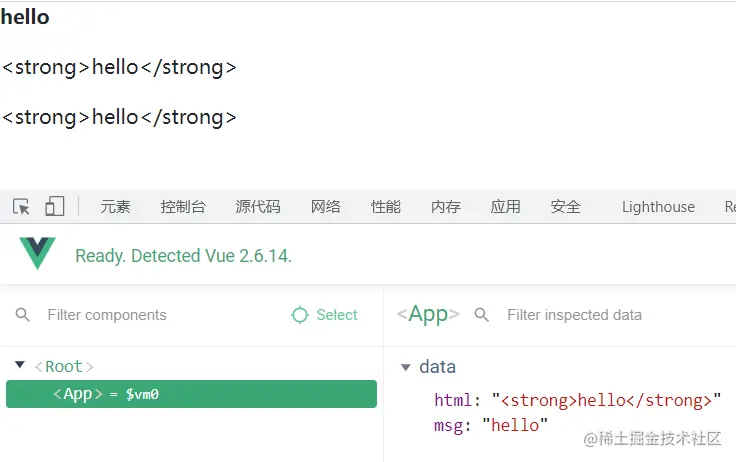
Task: Open the 元素 tab
Action: pyautogui.click(x=115, y=207)
